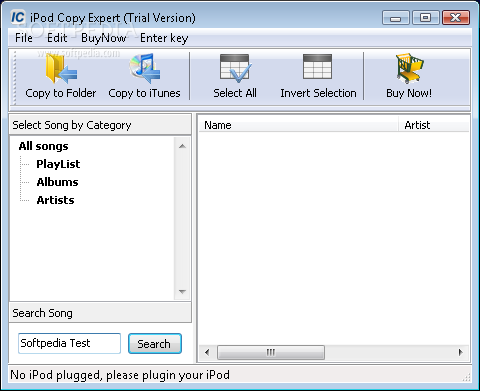Click the Copy to Folder toolbar icon
Image resolution: width=480 pixels, height=391 pixels.
click(x=61, y=69)
